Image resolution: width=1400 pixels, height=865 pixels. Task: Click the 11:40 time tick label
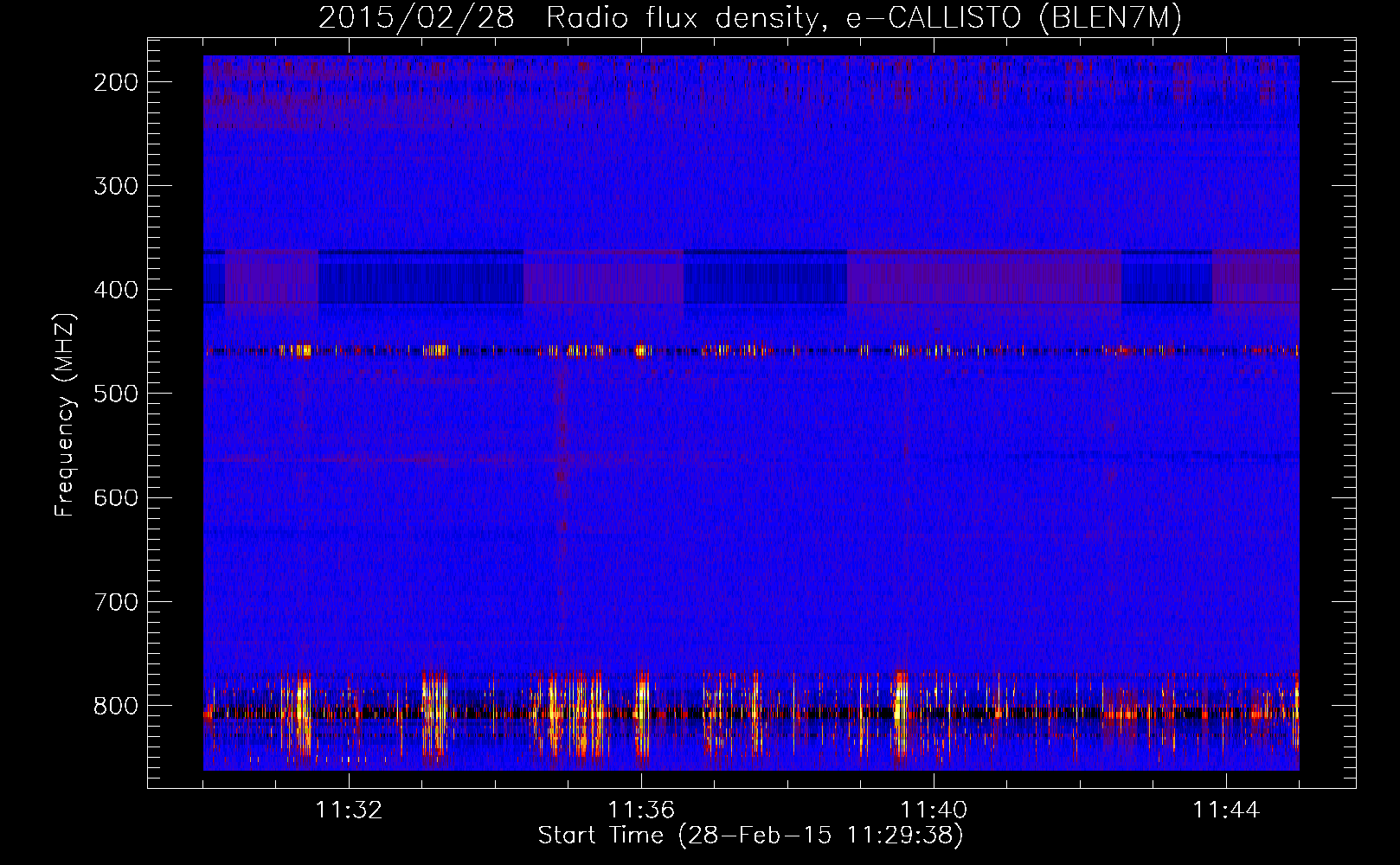[934, 810]
